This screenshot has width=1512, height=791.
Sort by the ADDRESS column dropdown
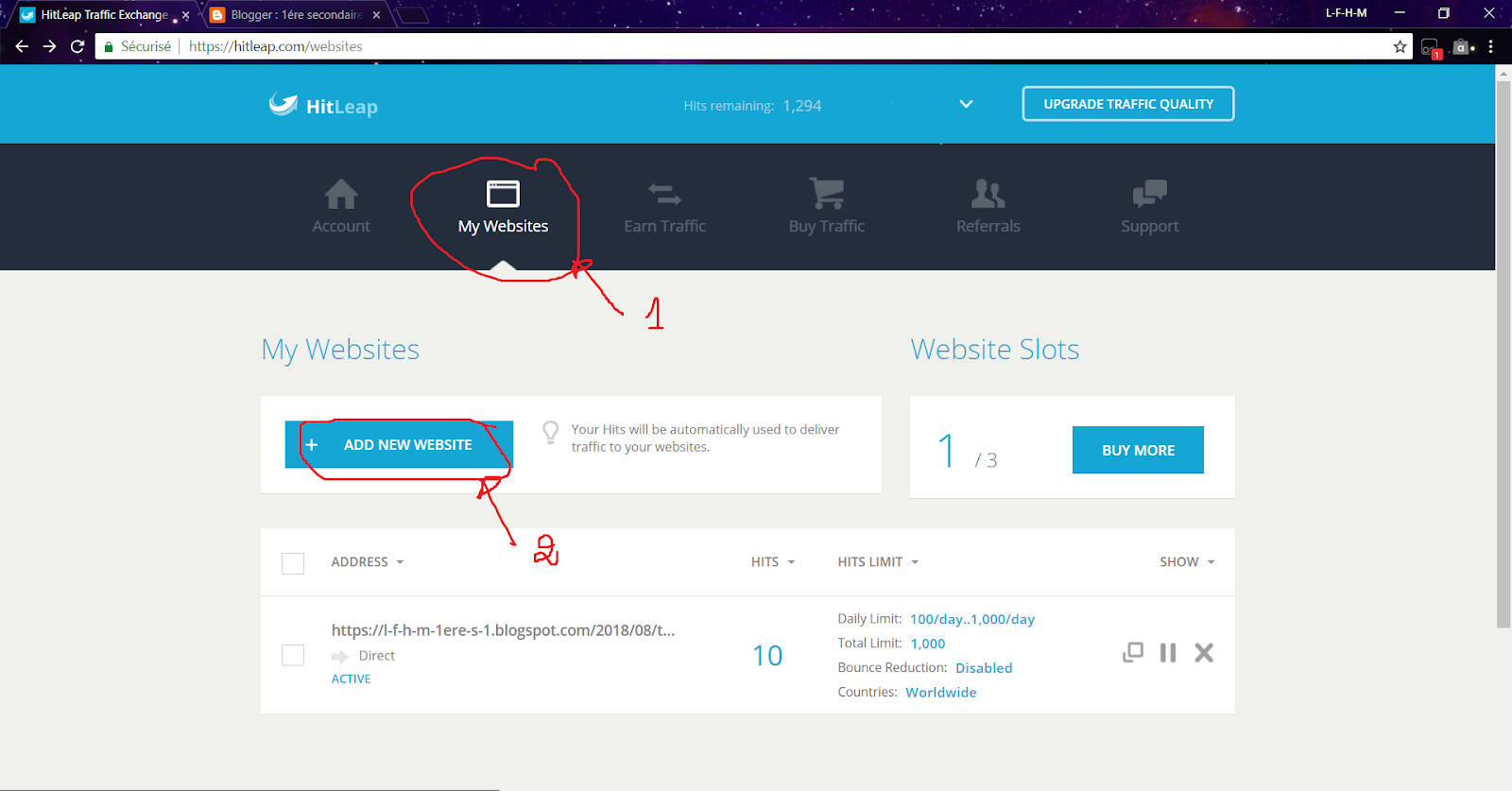click(368, 561)
